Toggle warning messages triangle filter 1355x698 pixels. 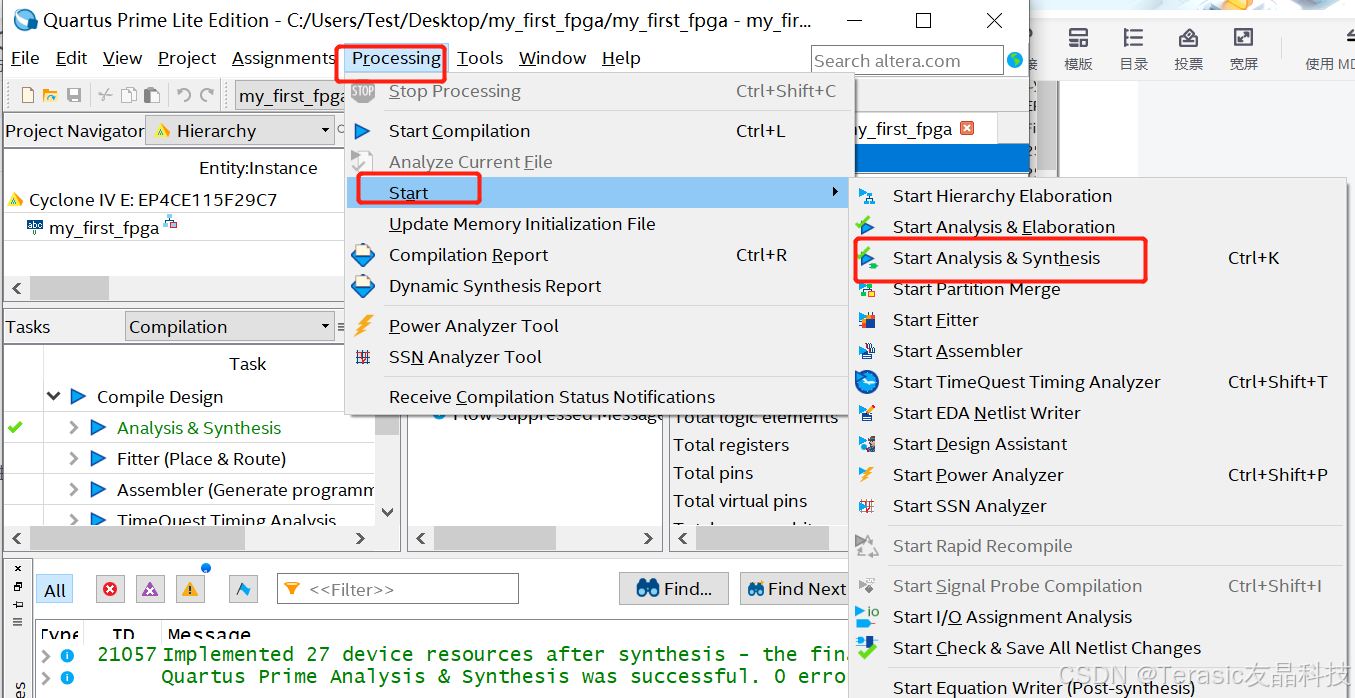(189, 589)
